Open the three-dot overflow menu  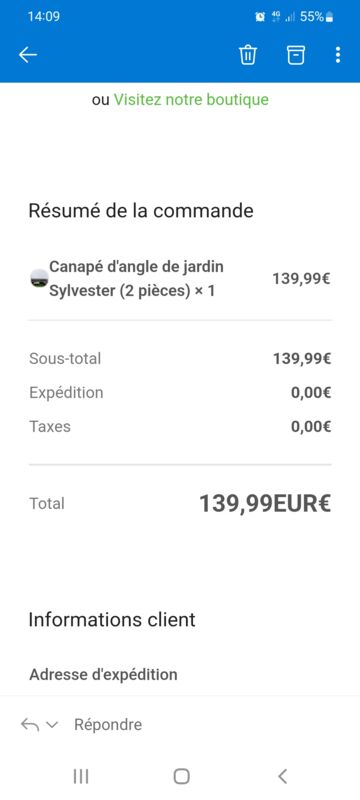click(338, 55)
